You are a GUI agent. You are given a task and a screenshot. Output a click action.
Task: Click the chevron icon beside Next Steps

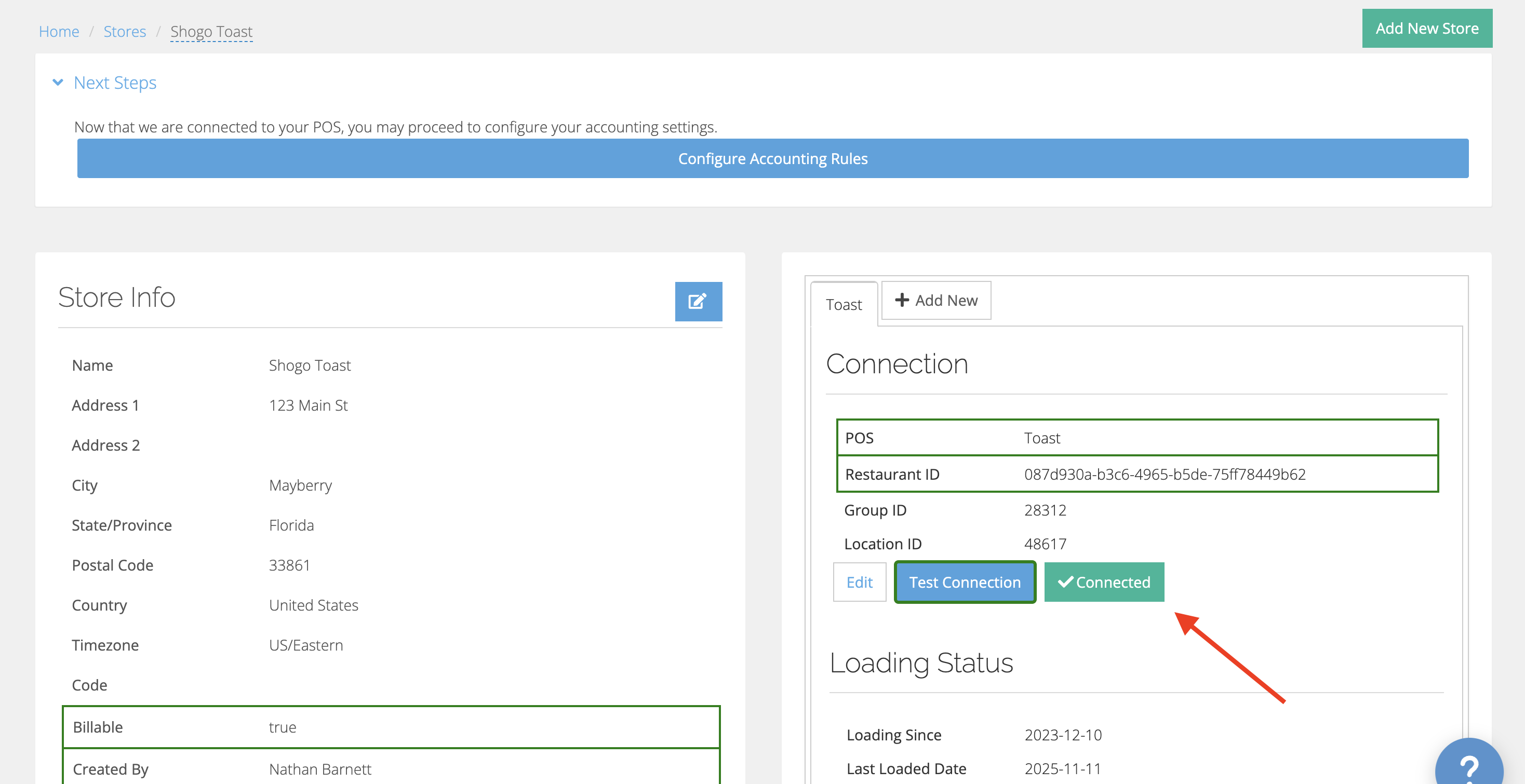click(58, 82)
